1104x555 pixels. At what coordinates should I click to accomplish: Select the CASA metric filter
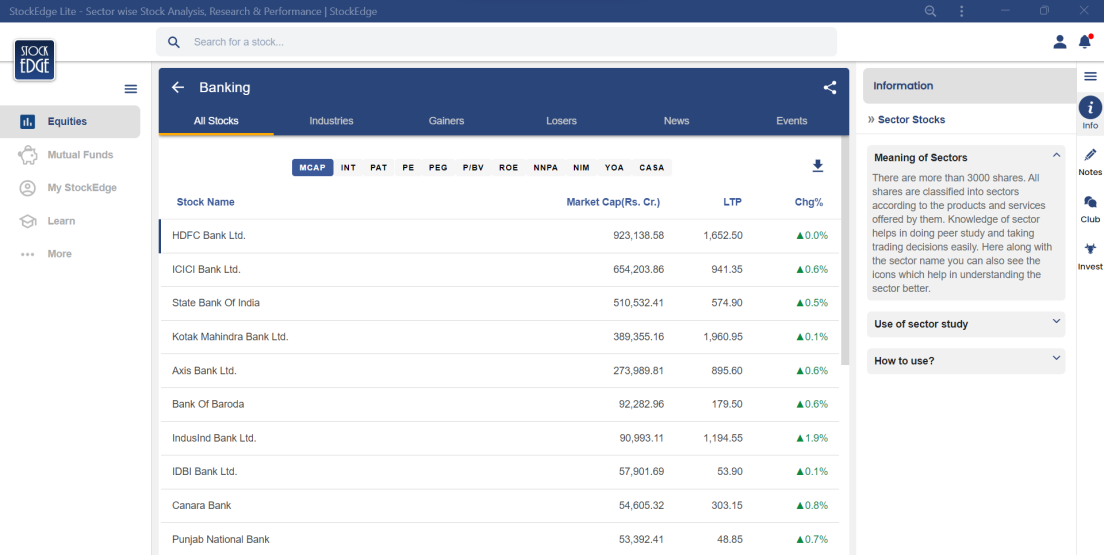pyautogui.click(x=651, y=168)
